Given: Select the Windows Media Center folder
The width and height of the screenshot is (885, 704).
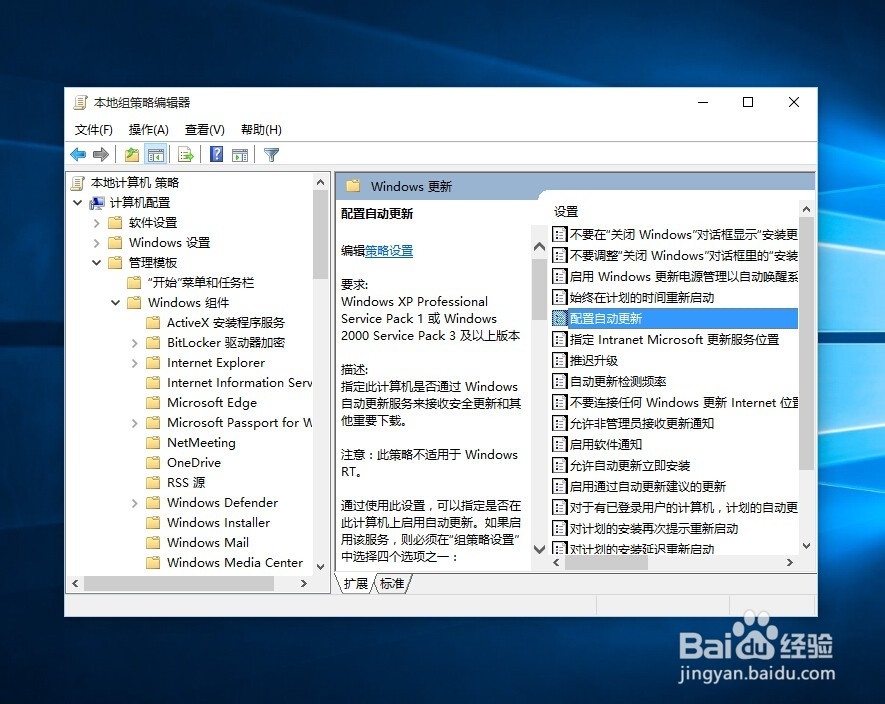Looking at the screenshot, I should 235,563.
